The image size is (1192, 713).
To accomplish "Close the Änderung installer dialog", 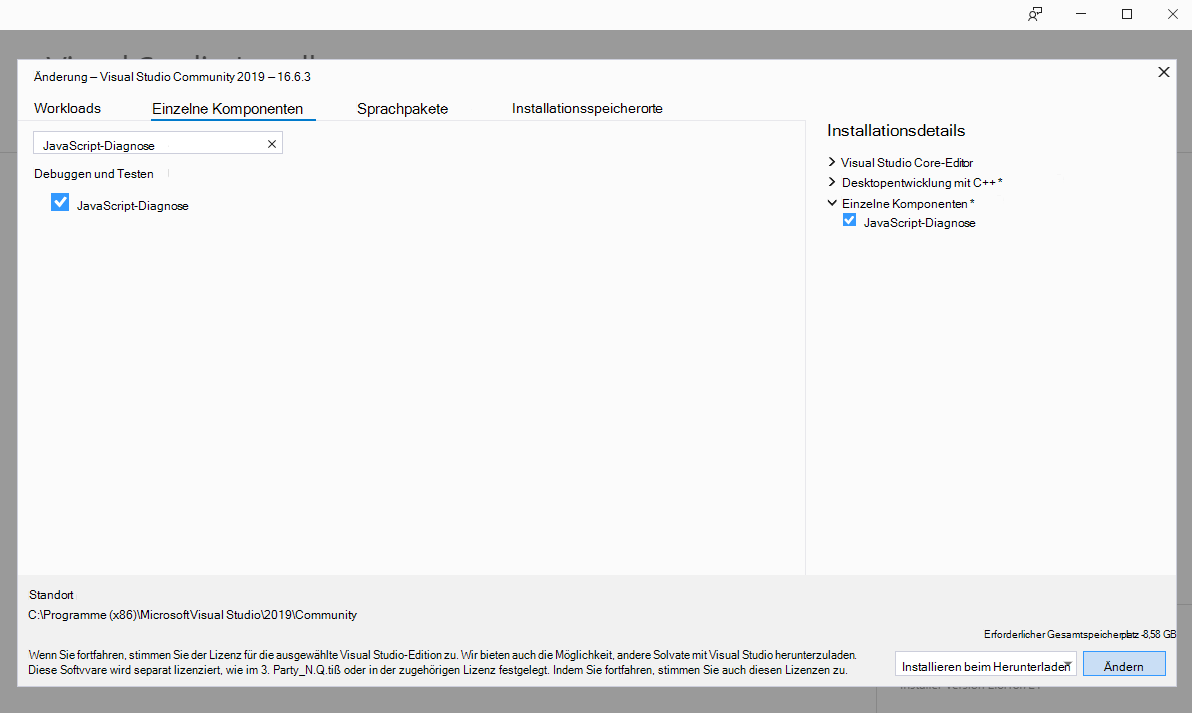I will [x=1163, y=72].
